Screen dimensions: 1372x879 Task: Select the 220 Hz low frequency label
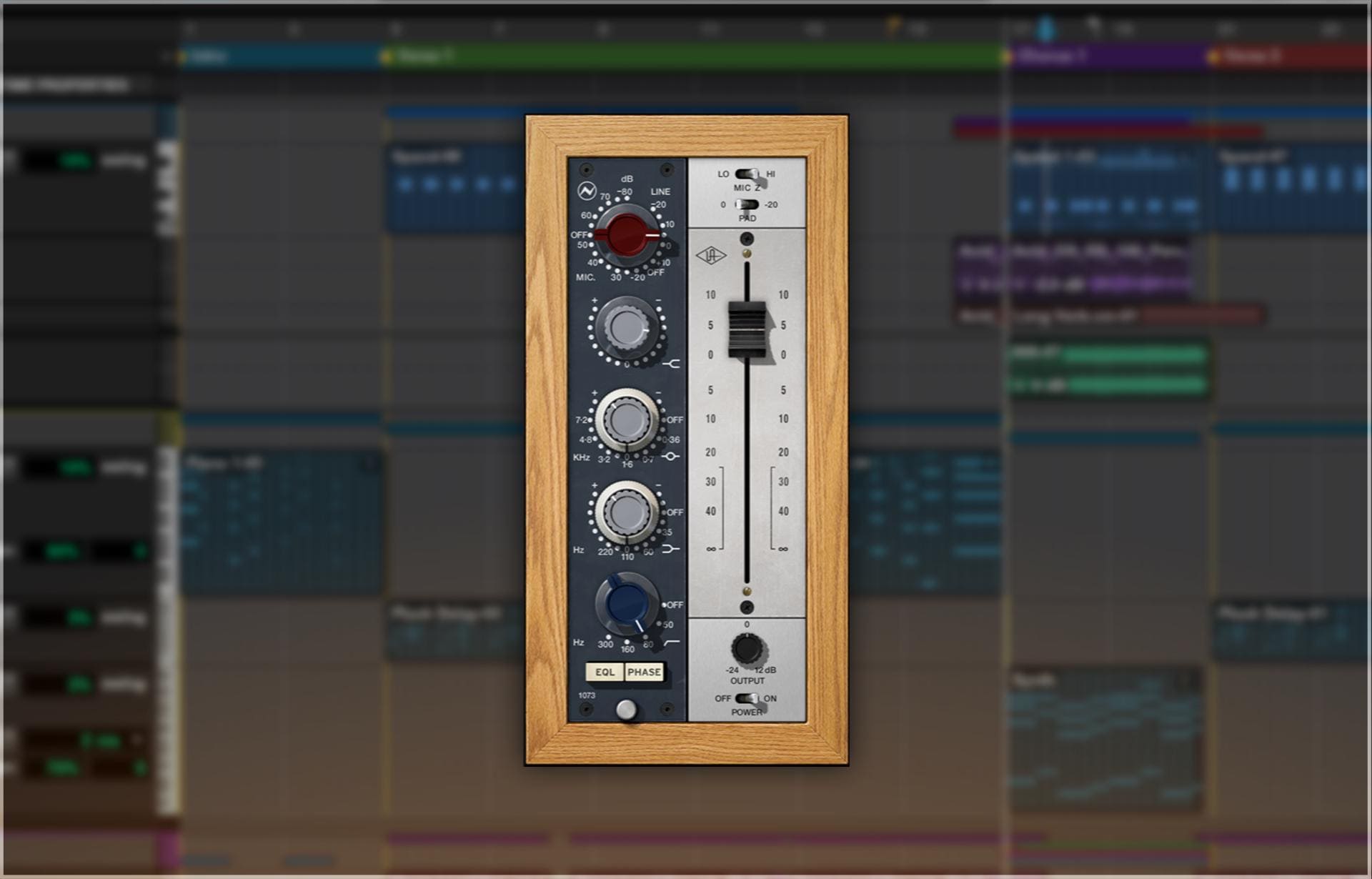coord(605,552)
